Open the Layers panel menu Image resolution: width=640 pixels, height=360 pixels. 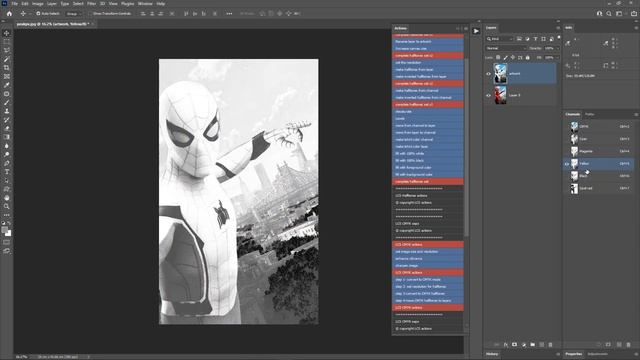tap(558, 28)
